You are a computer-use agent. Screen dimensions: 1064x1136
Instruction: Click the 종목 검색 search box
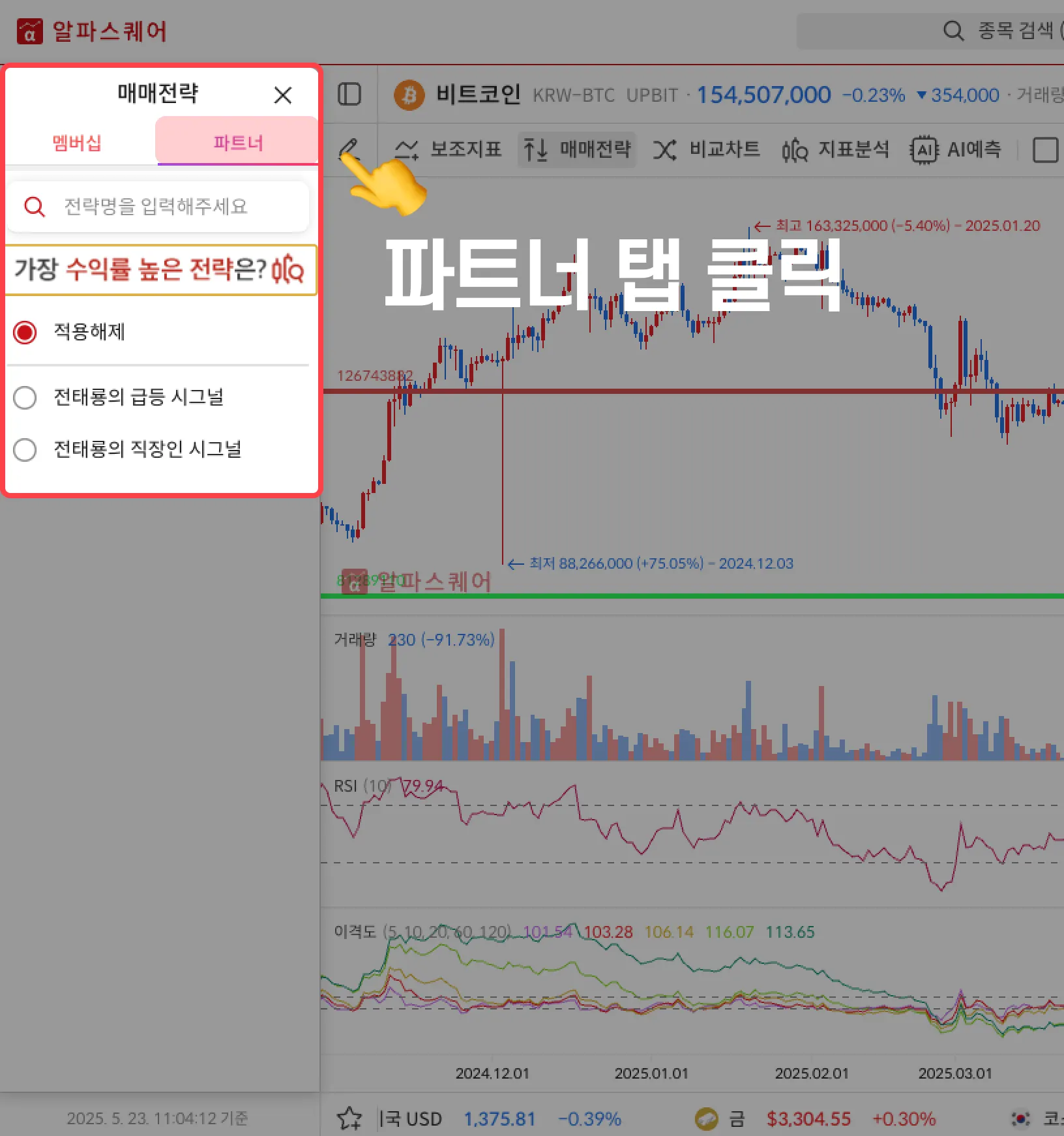(x=930, y=31)
